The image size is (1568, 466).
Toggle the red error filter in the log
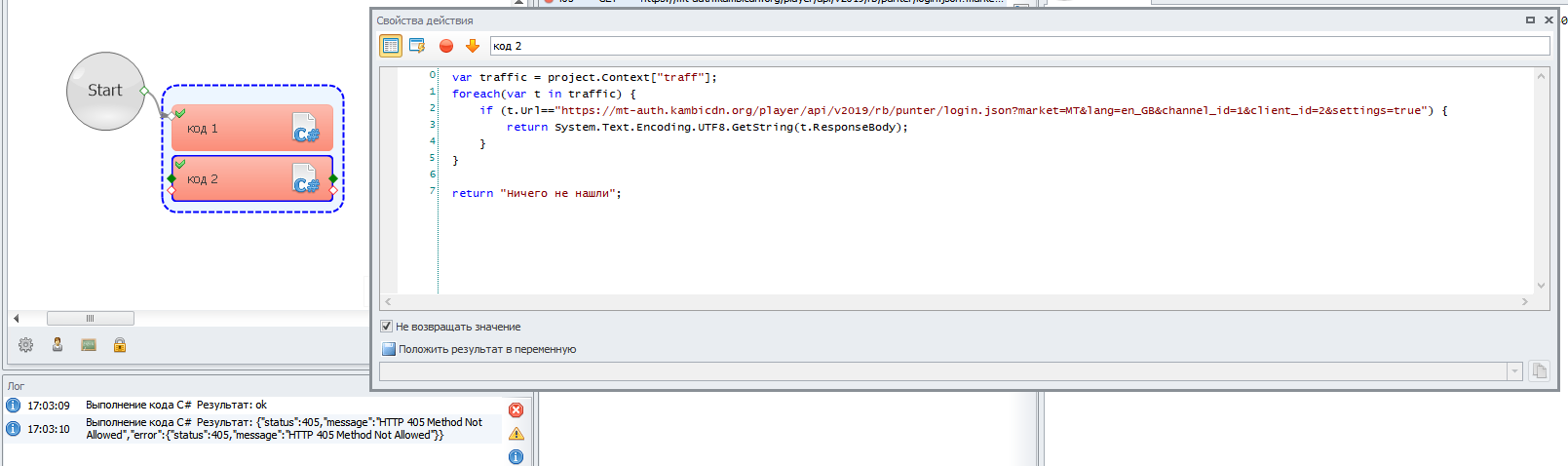click(516, 410)
